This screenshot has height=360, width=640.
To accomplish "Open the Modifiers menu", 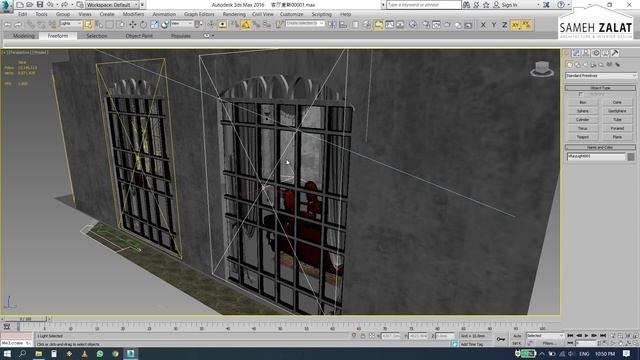I will coord(133,14).
